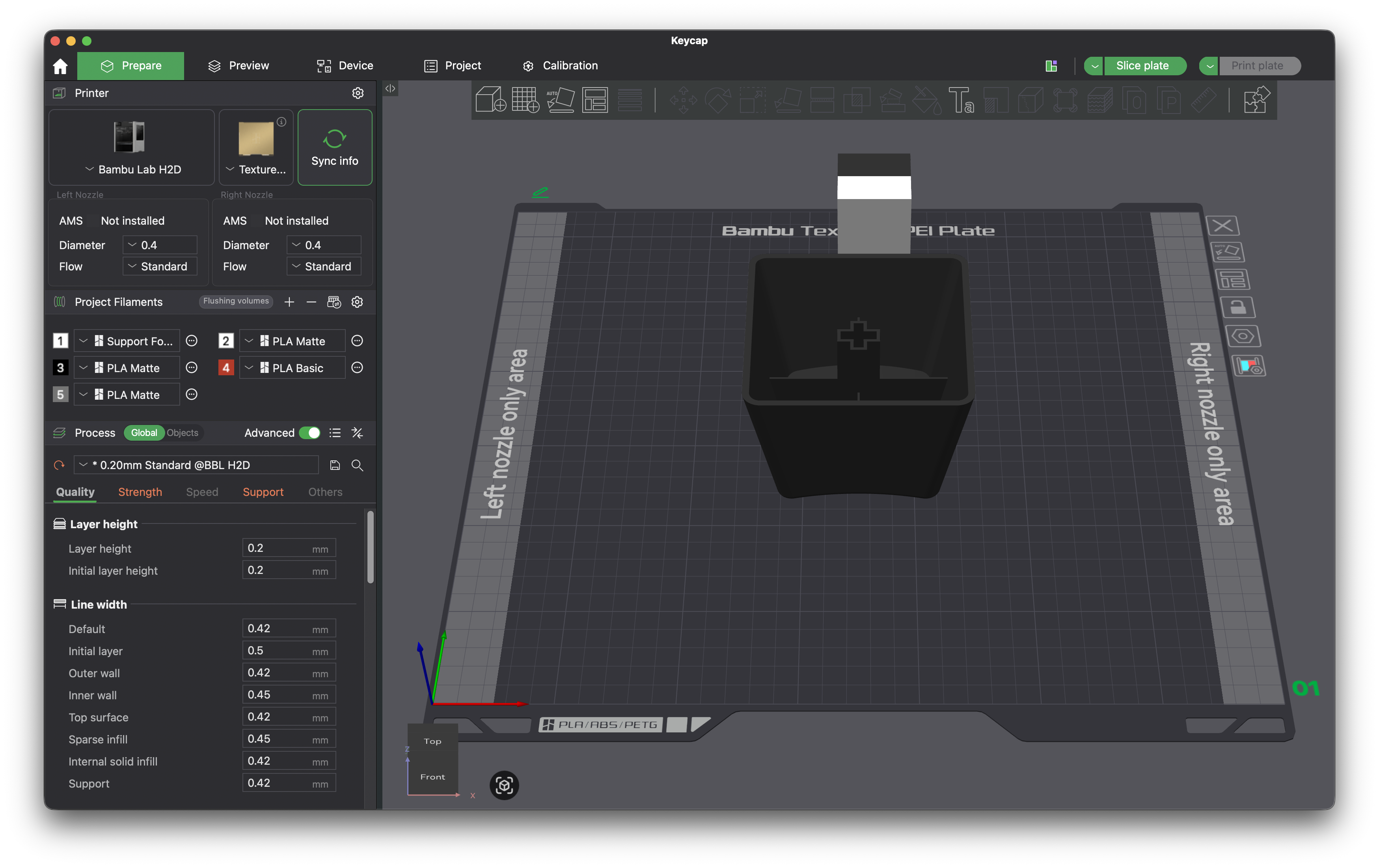The height and width of the screenshot is (868, 1379).
Task: Open Flushing volumes button
Action: 236,301
